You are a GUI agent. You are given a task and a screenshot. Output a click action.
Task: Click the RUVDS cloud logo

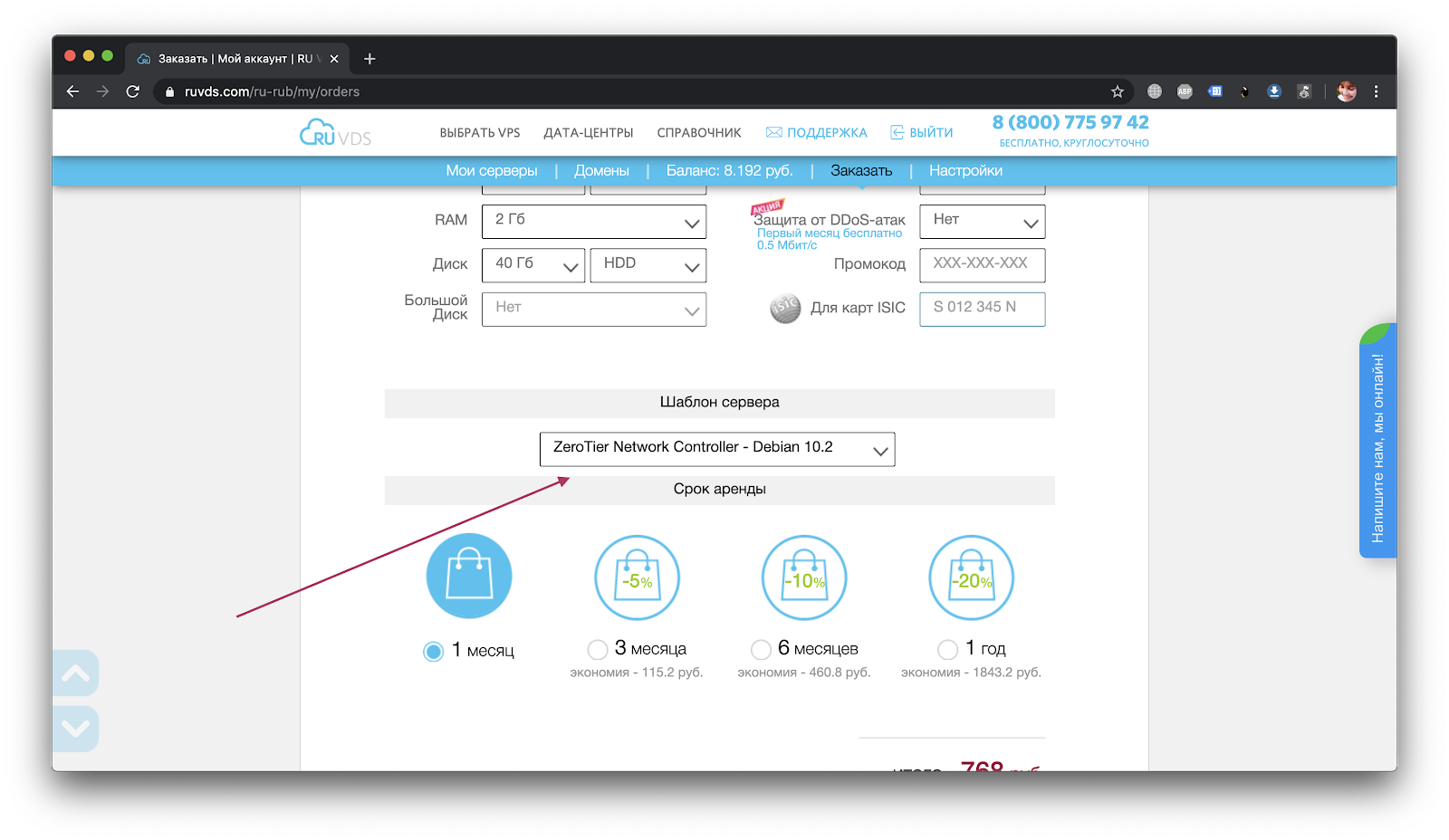click(335, 133)
